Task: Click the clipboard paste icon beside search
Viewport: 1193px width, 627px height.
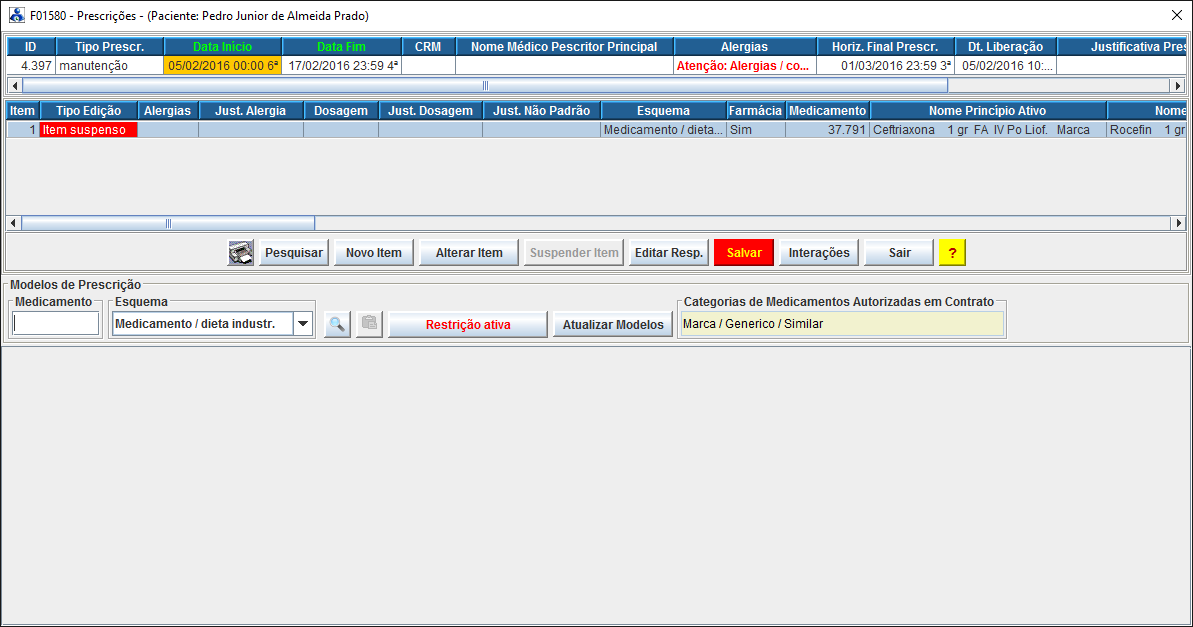Action: click(x=370, y=324)
